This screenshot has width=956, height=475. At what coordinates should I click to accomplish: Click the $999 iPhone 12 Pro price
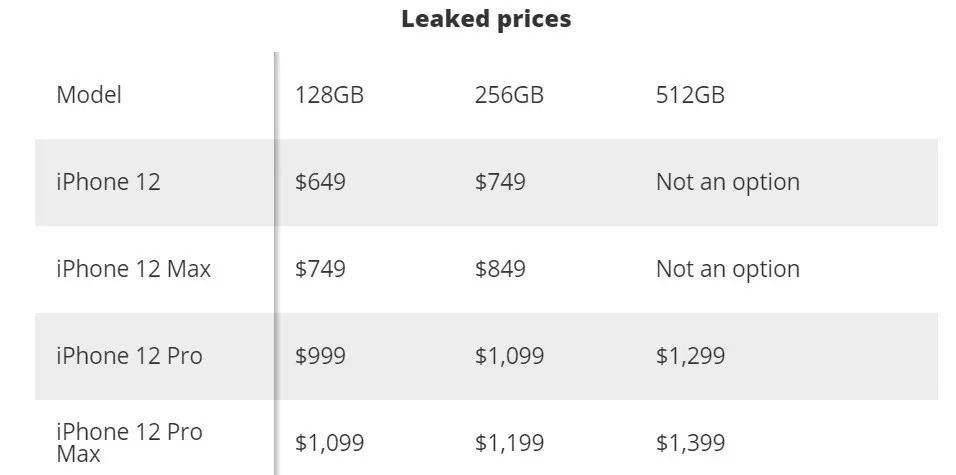click(320, 356)
